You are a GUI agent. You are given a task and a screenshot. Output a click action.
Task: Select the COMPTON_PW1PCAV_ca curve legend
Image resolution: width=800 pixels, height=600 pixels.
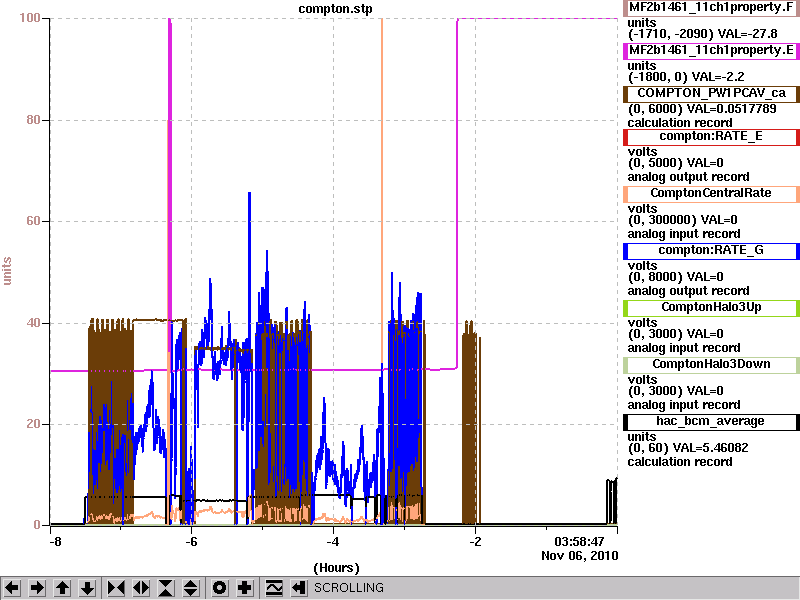click(x=711, y=93)
